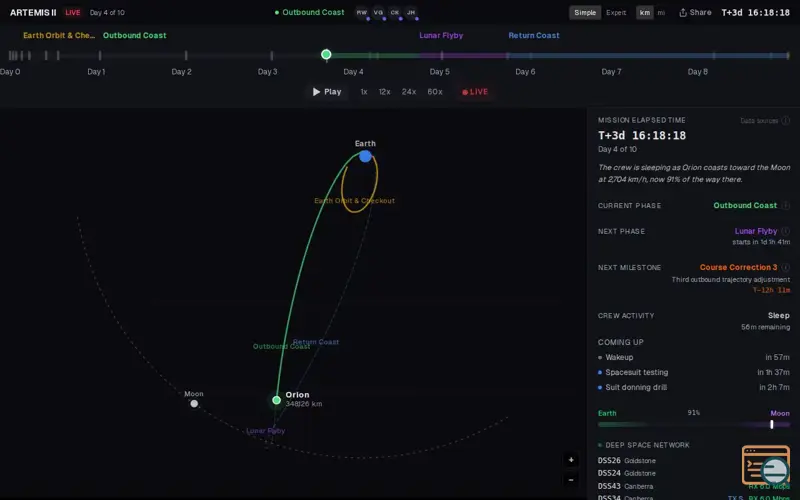This screenshot has height=500, width=800.
Task: Set distance units to mi
Action: pyautogui.click(x=661, y=13)
